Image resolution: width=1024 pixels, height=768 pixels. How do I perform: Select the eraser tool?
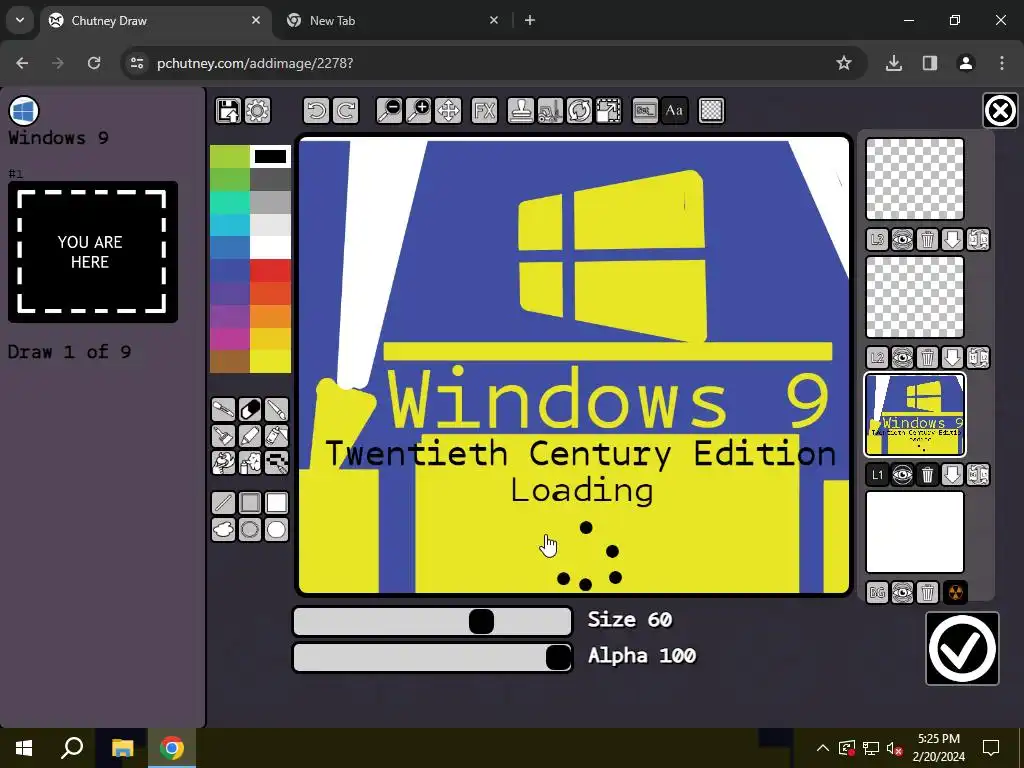click(x=250, y=409)
